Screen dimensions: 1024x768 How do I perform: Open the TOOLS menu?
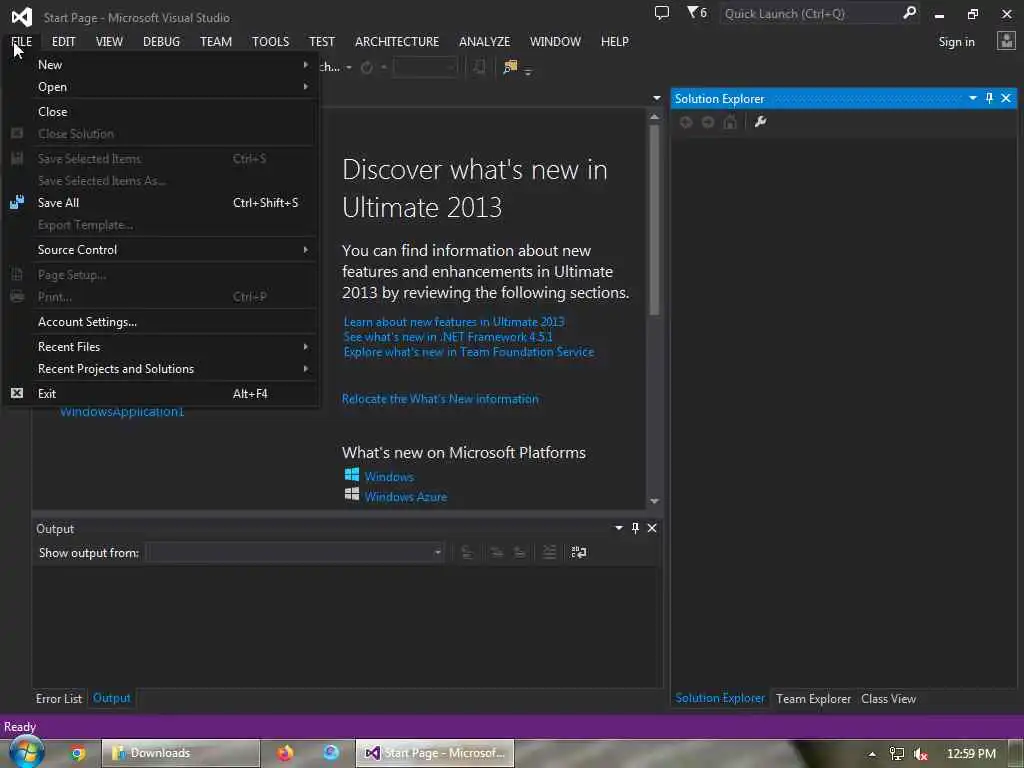pyautogui.click(x=270, y=41)
